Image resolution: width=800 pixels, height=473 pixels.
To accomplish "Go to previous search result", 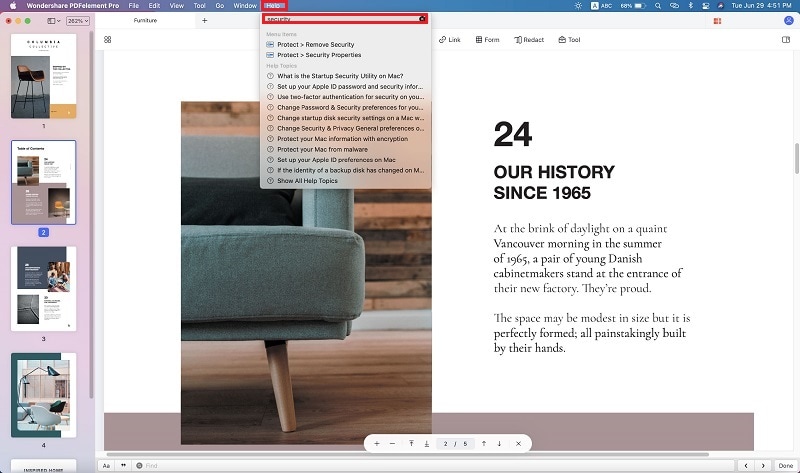I will [746, 465].
